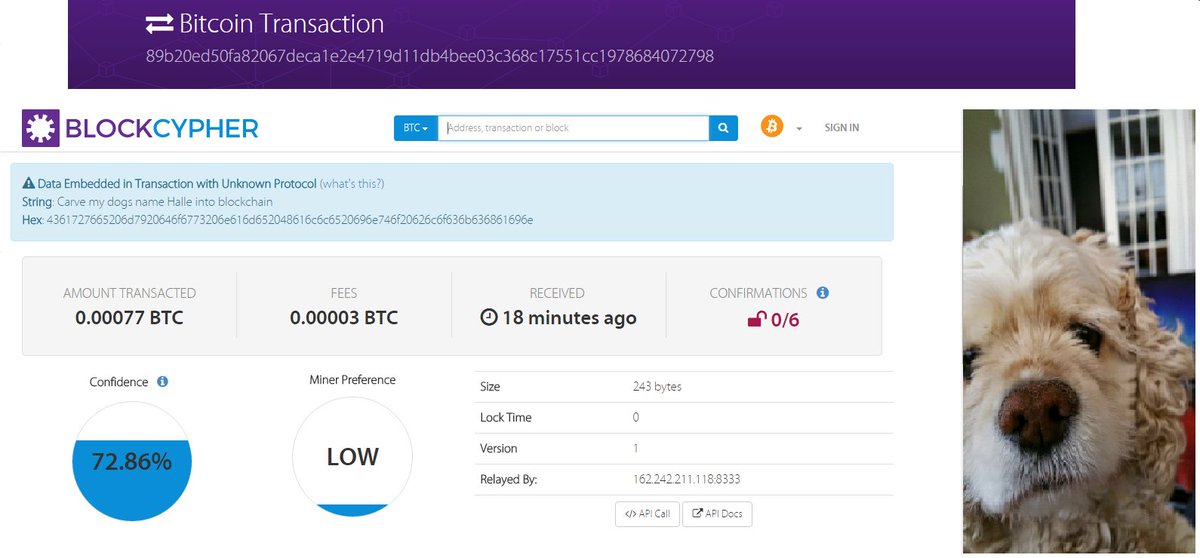Click the Miner Preference label
The height and width of the screenshot is (558, 1200).
(353, 380)
